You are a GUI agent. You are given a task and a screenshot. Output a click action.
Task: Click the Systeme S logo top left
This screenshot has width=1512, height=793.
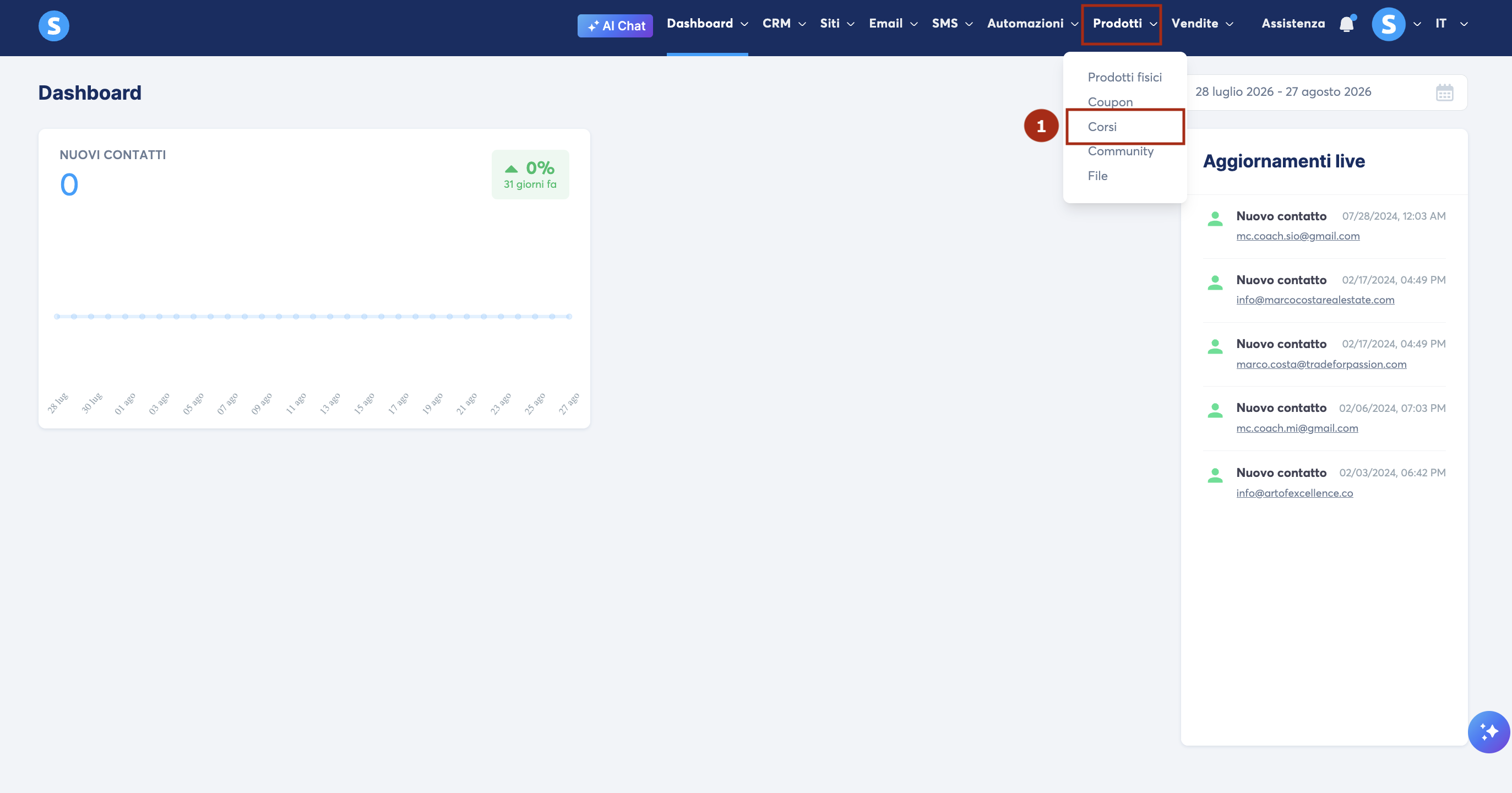[53, 26]
